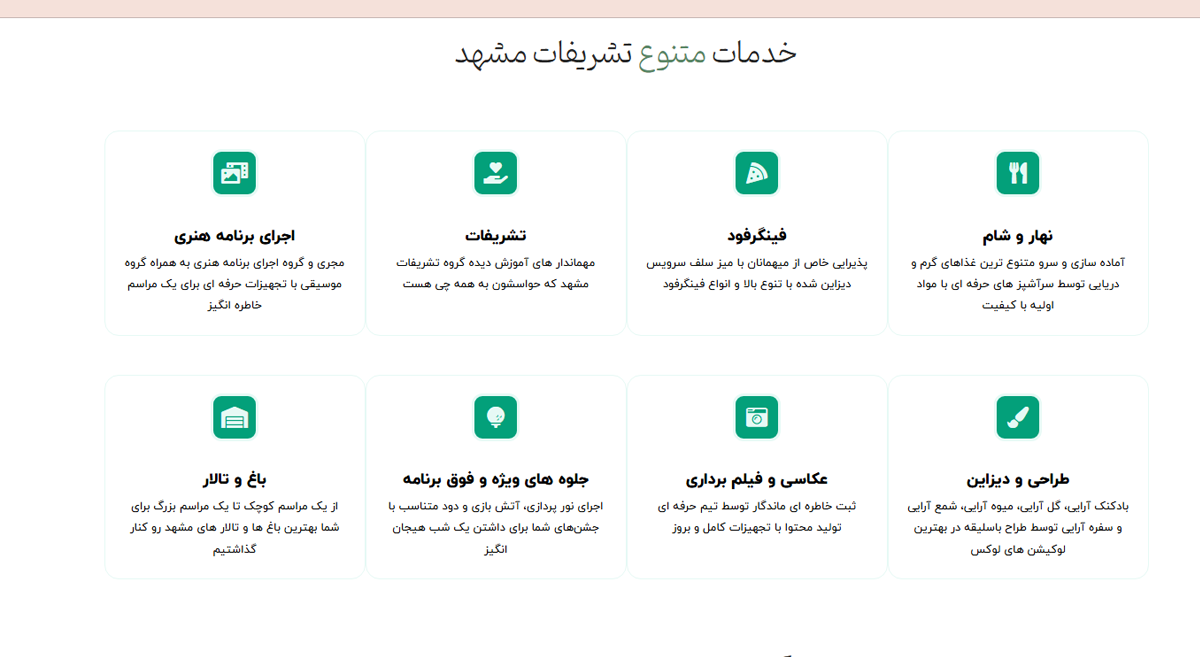Image resolution: width=1200 pixels, height=657 pixels.
Task: Click the fork and knife icon
Action: [1018, 173]
